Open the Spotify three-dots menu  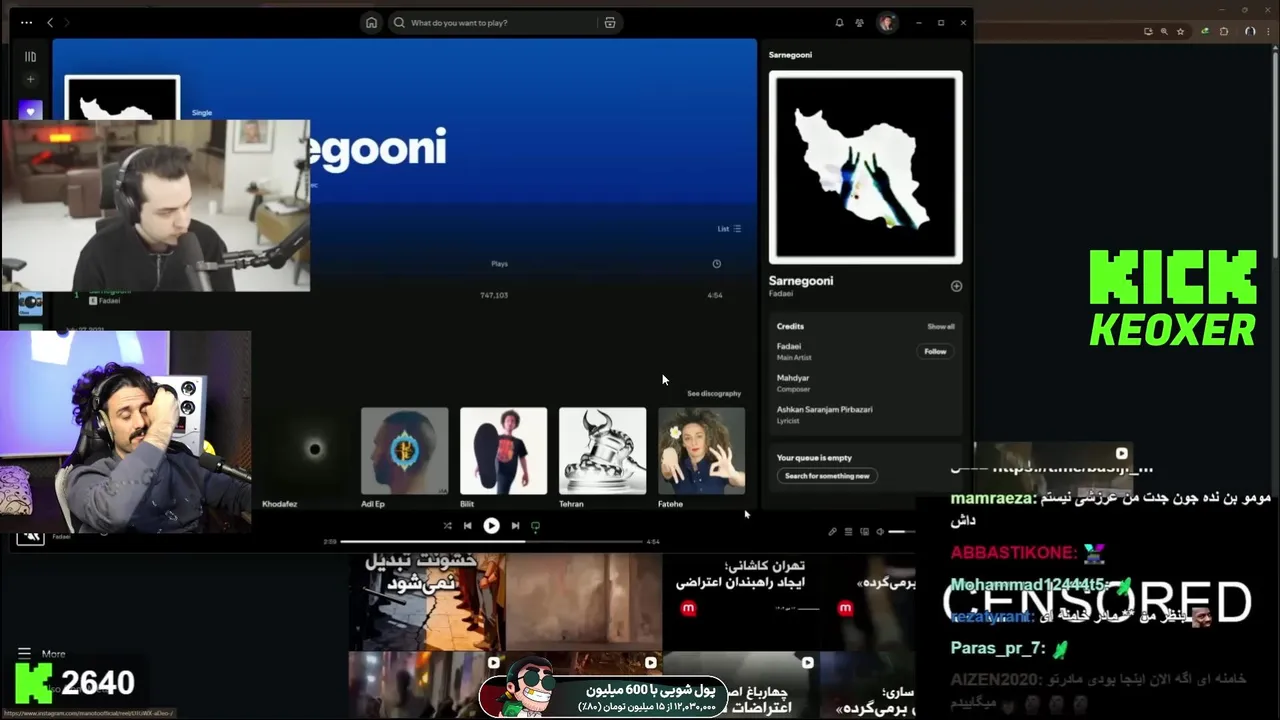pyautogui.click(x=26, y=22)
